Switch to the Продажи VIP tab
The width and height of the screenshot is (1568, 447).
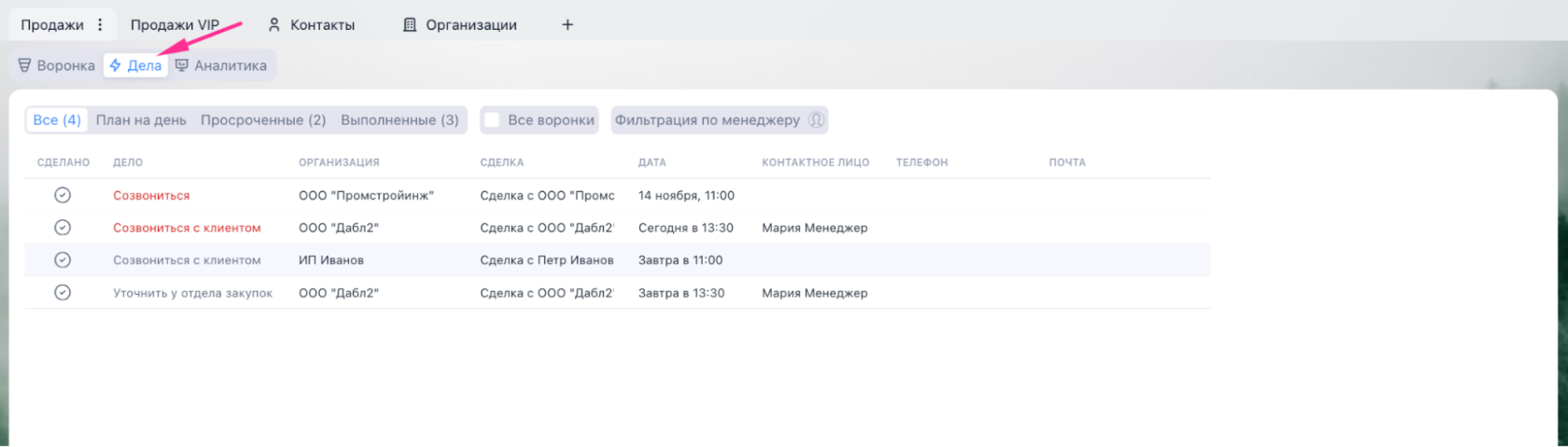pyautogui.click(x=175, y=25)
